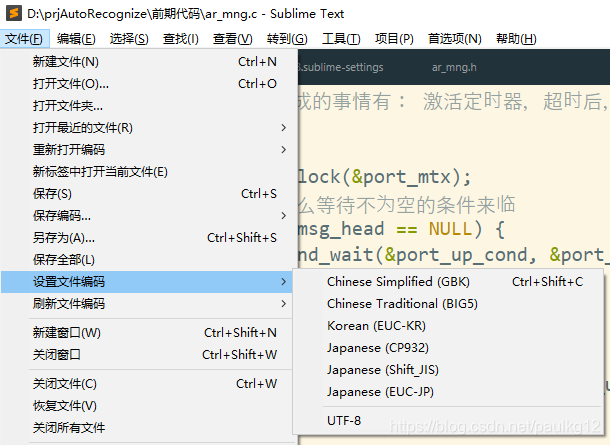Screen dimensions: 610x445
Task: Choose 新建窗口(W) menu entry
Action: (x=147, y=333)
